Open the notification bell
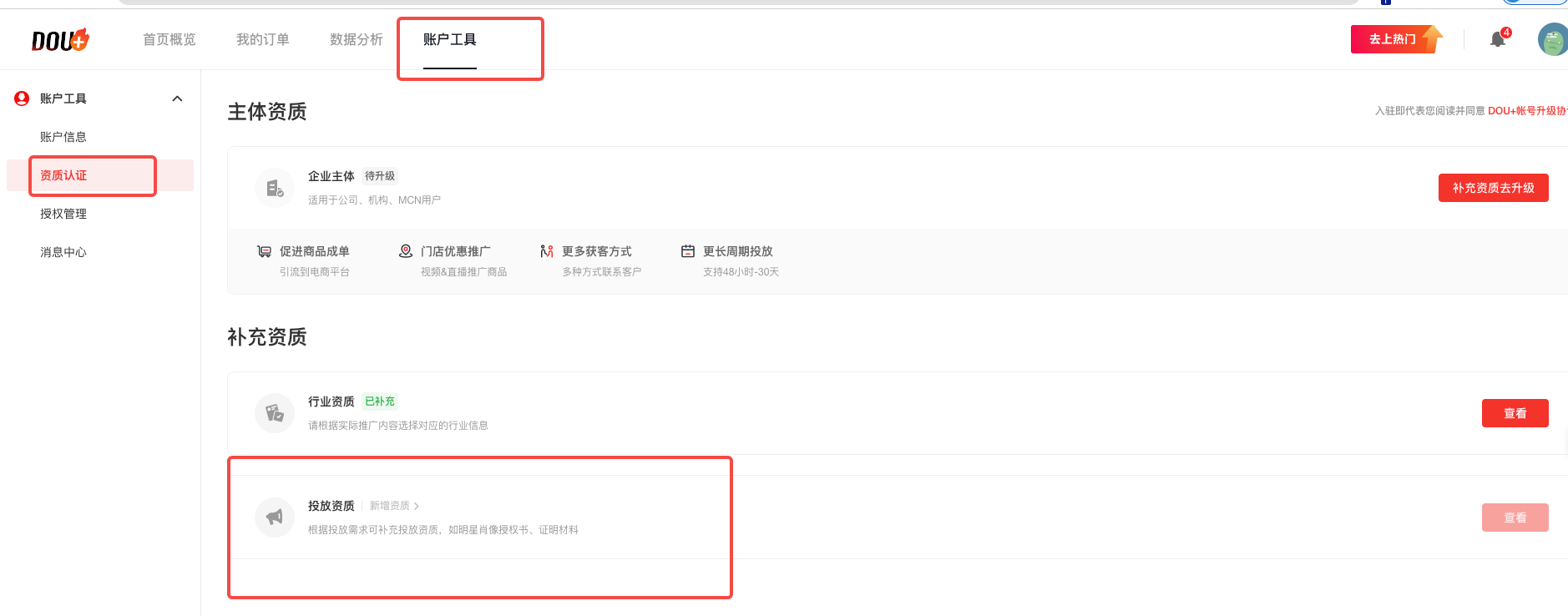Image resolution: width=1568 pixels, height=616 pixels. point(1498,39)
